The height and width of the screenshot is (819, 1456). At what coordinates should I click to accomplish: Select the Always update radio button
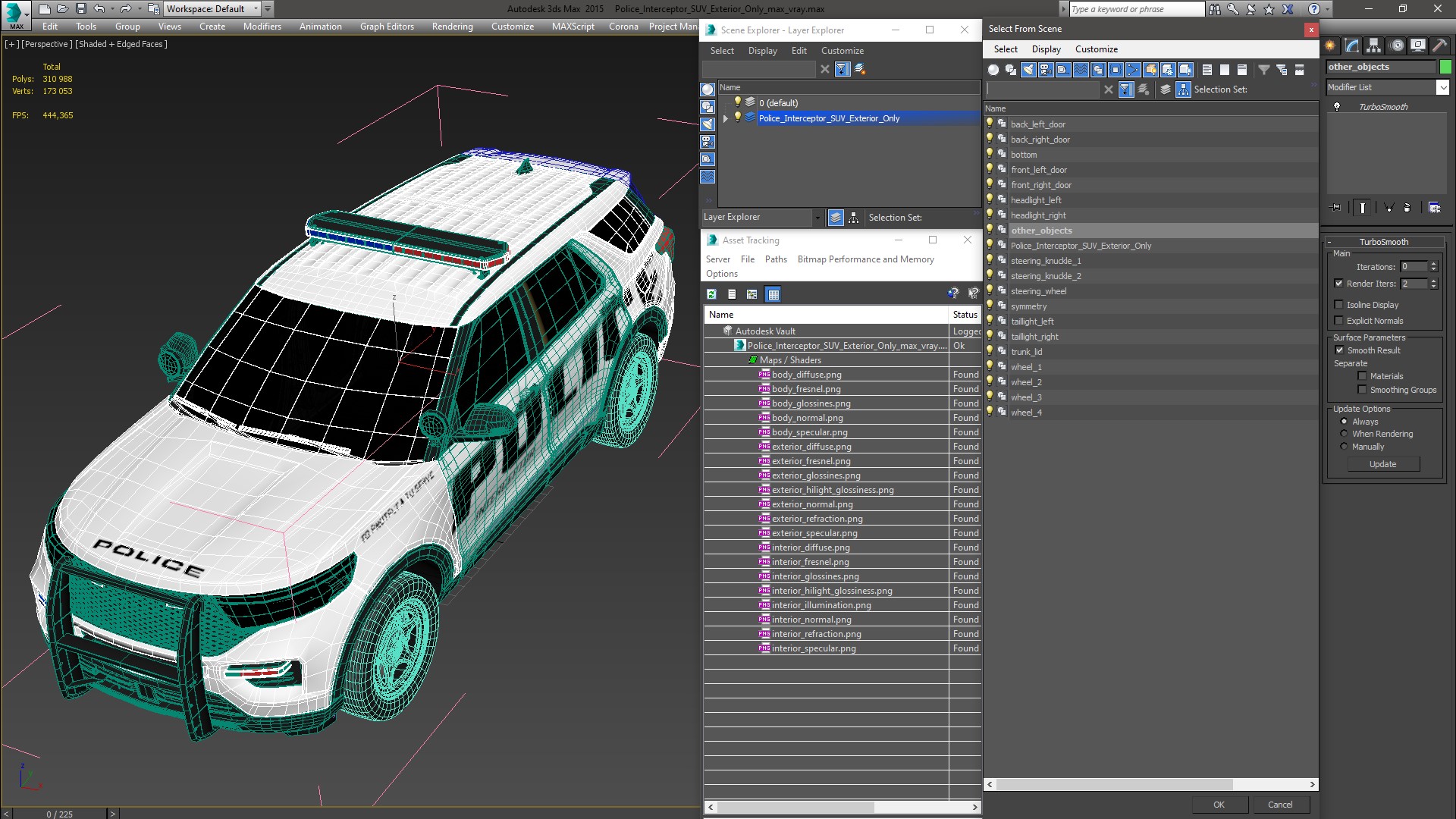click(1344, 422)
